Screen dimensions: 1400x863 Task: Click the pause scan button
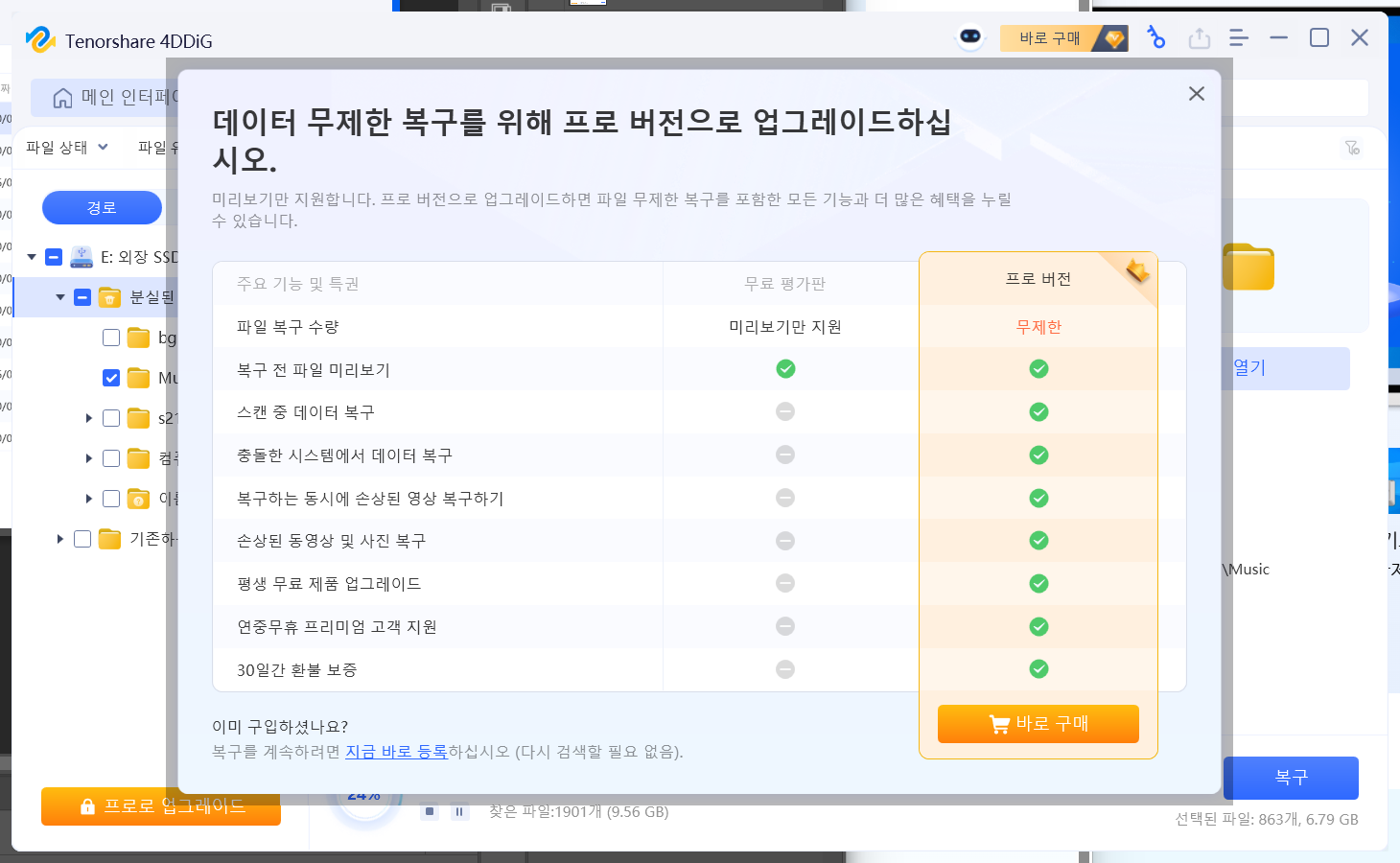pos(459,811)
